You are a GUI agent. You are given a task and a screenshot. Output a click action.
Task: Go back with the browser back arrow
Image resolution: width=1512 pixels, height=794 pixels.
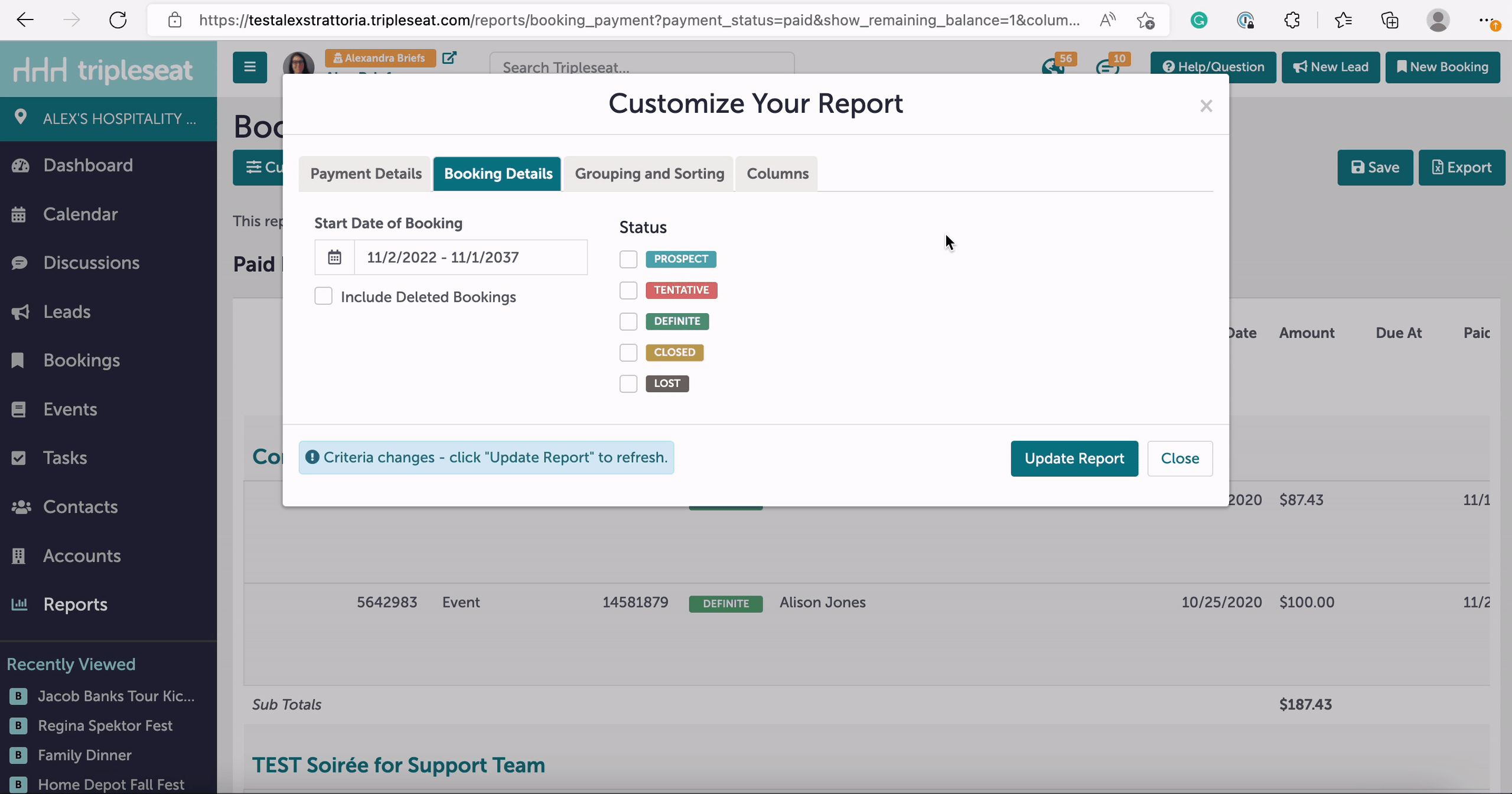pos(25,20)
